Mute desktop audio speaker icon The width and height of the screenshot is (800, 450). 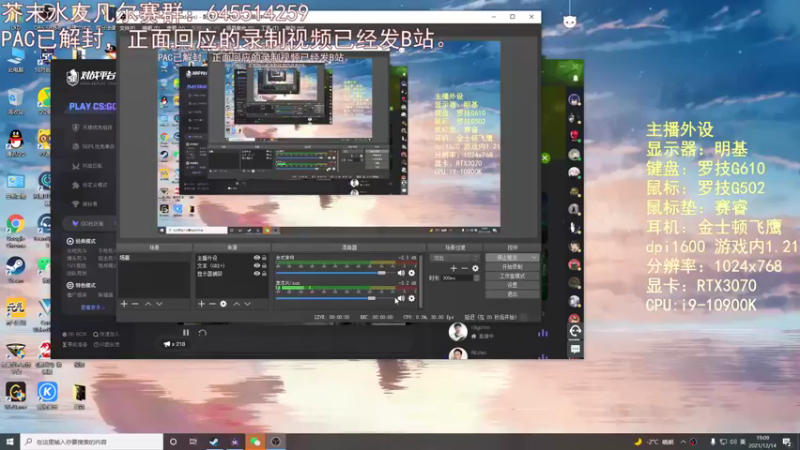click(x=401, y=273)
